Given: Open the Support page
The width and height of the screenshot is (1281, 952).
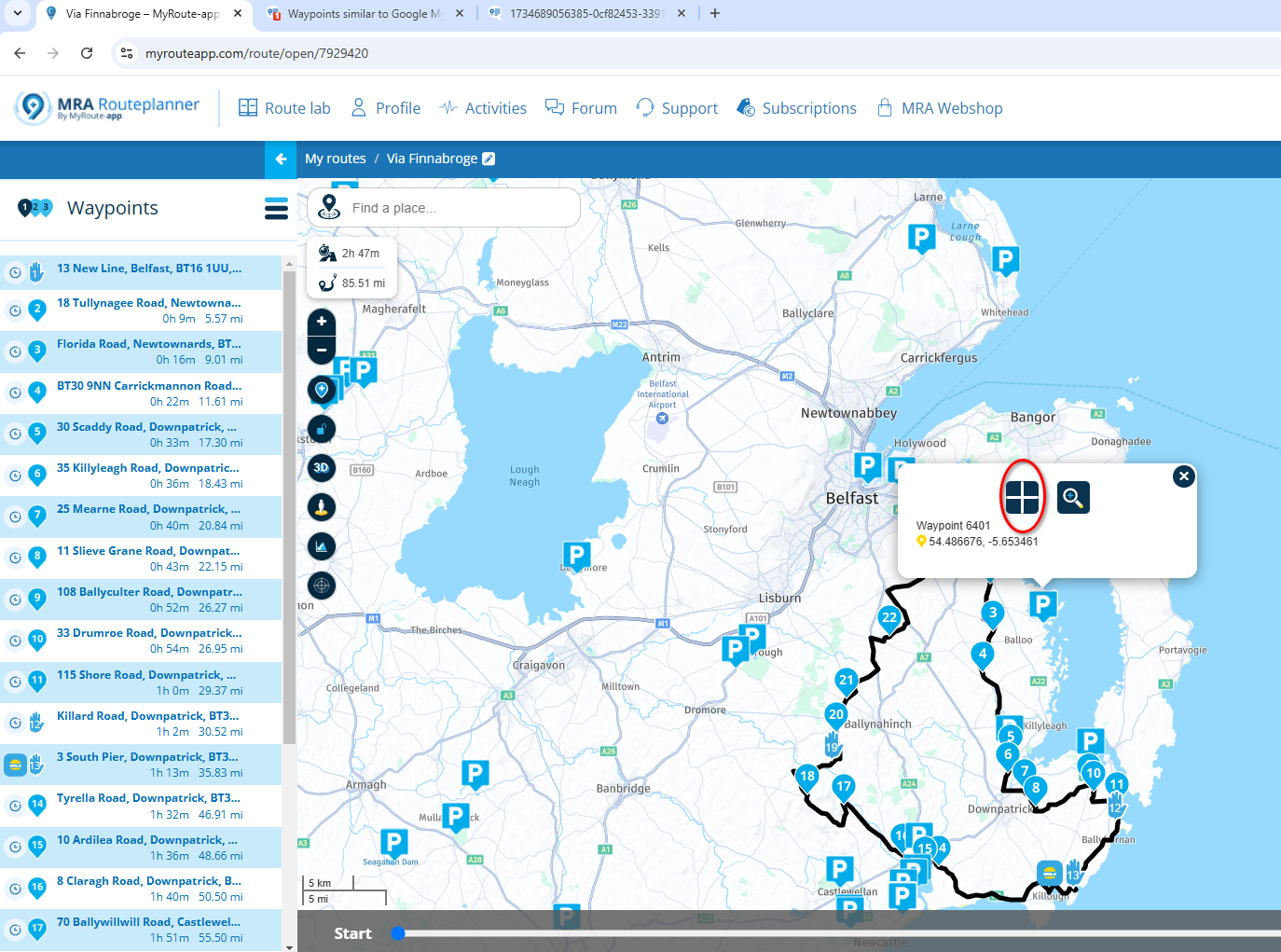Looking at the screenshot, I should pyautogui.click(x=677, y=108).
